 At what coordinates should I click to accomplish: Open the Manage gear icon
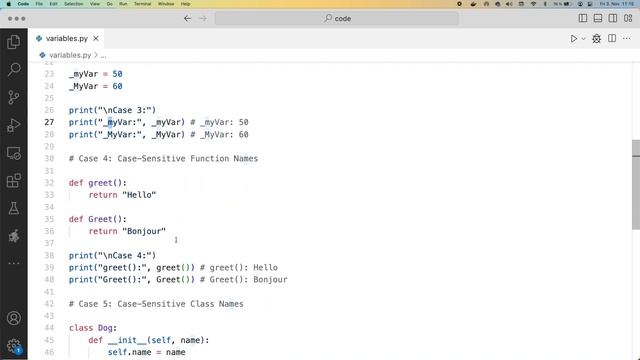coord(13,346)
